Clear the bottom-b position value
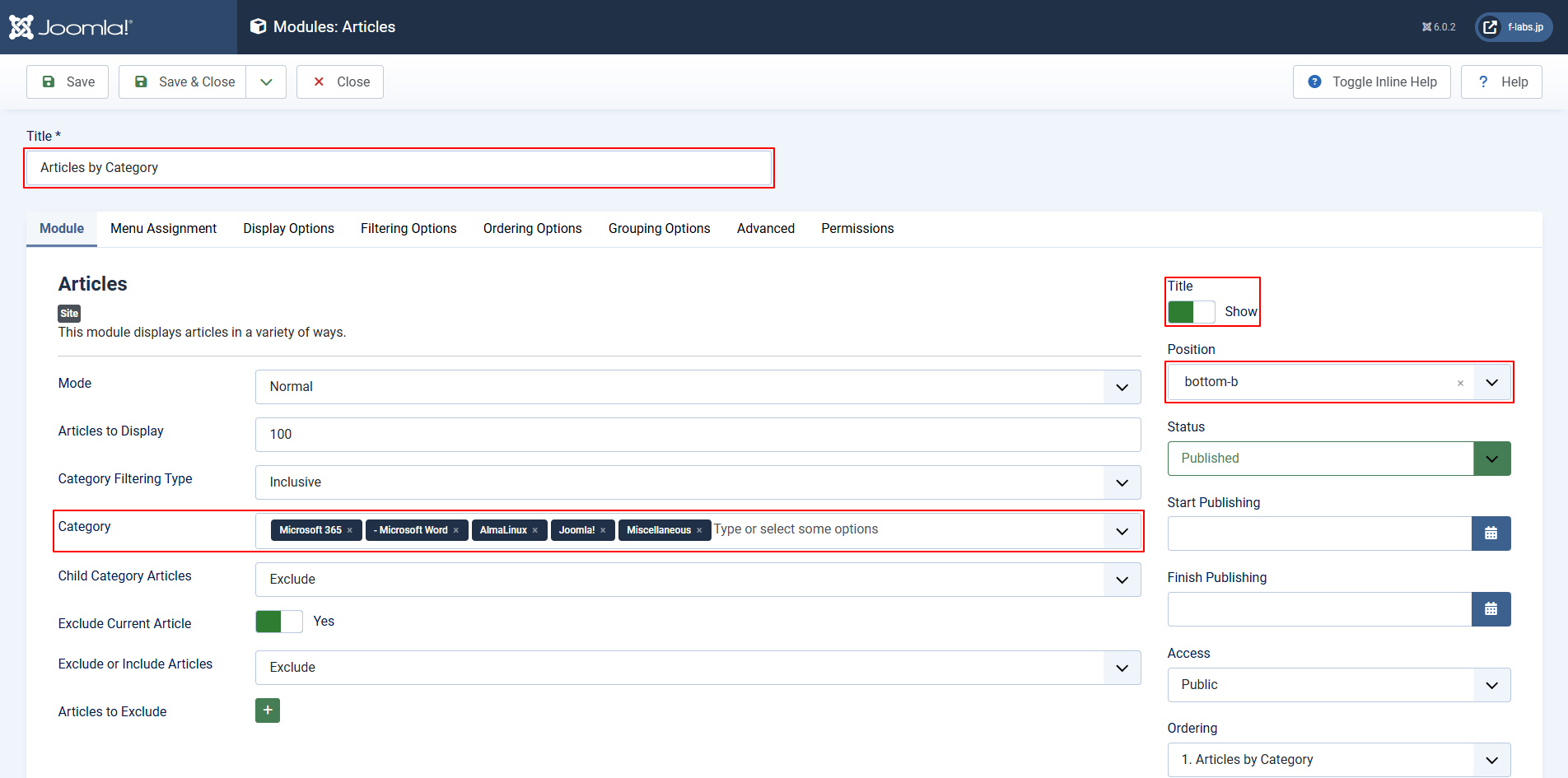 pyautogui.click(x=1460, y=383)
